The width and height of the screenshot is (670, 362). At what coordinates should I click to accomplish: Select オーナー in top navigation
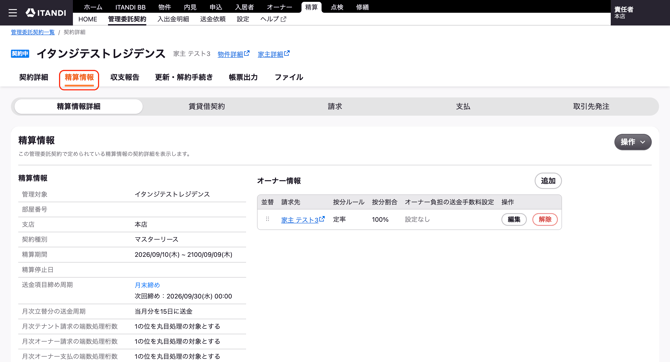click(x=279, y=7)
